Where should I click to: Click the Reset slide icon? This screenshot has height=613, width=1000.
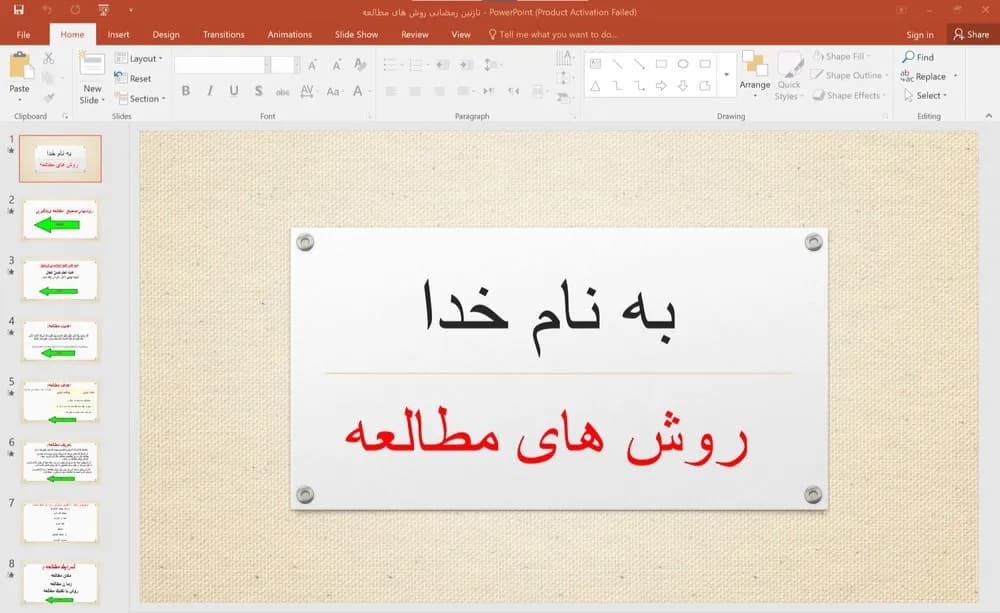pos(120,78)
